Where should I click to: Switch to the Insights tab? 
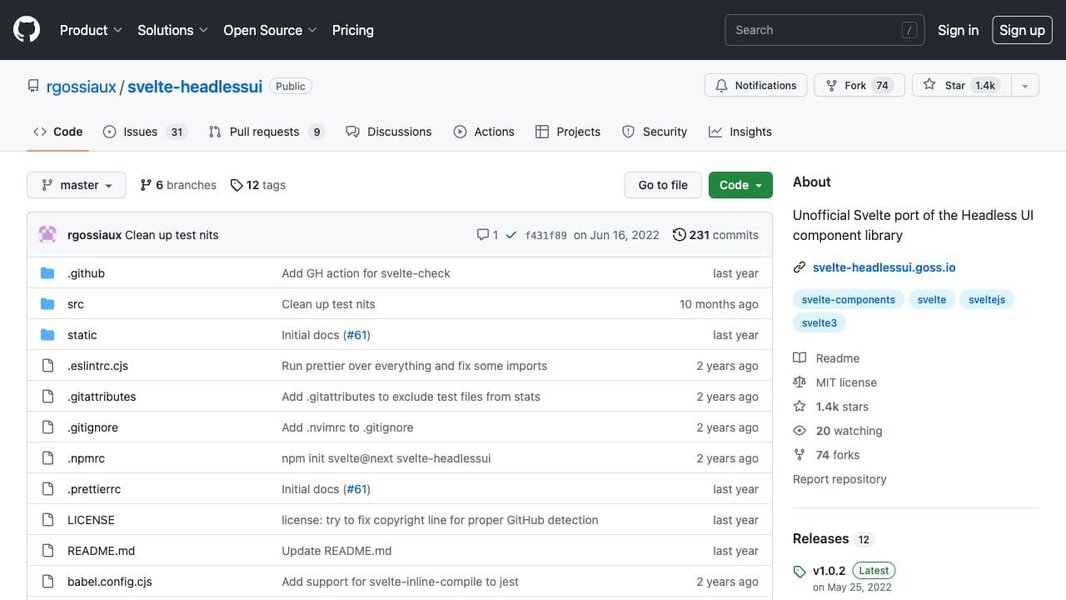click(x=740, y=132)
